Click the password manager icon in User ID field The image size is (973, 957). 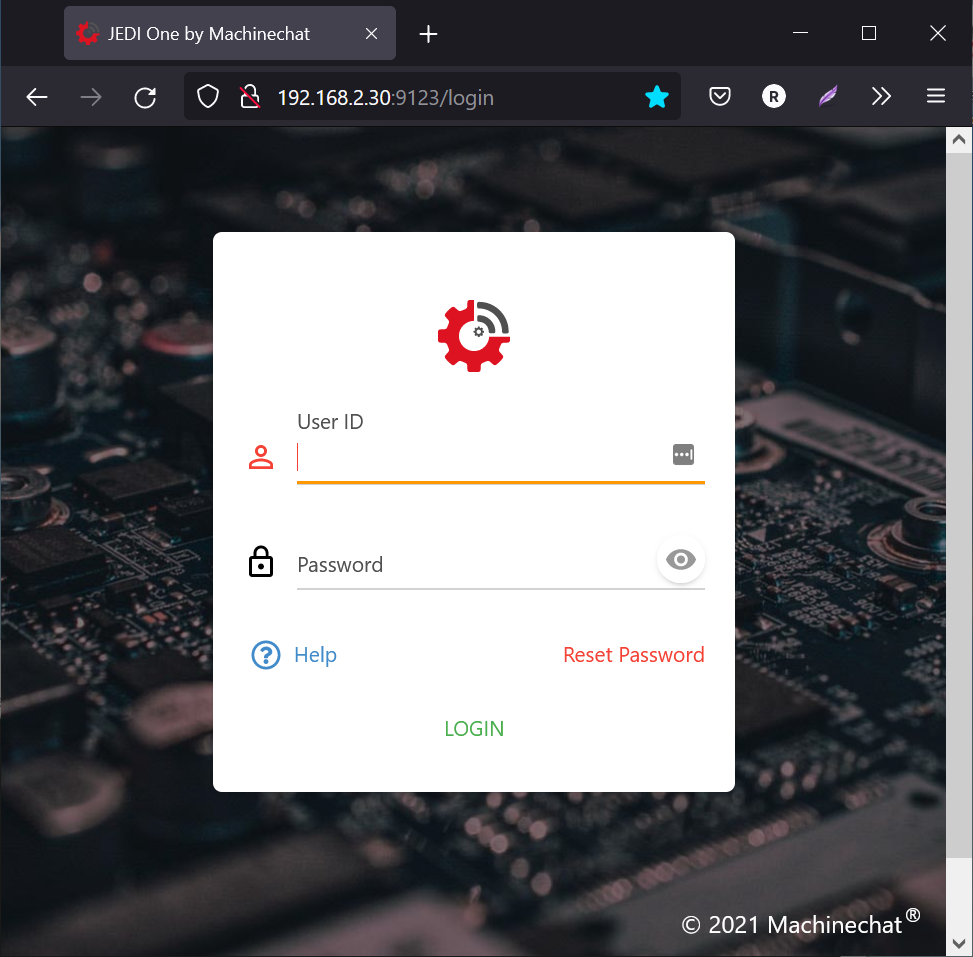click(x=683, y=455)
